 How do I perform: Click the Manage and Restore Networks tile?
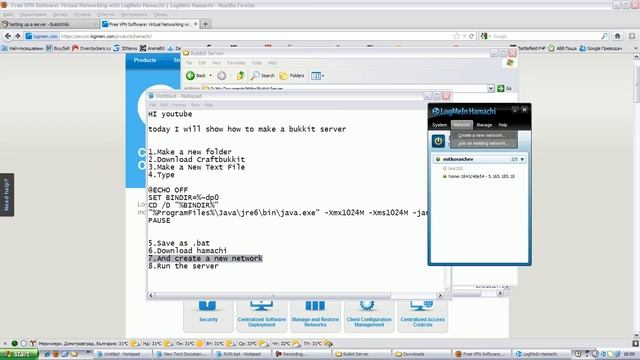[x=315, y=315]
